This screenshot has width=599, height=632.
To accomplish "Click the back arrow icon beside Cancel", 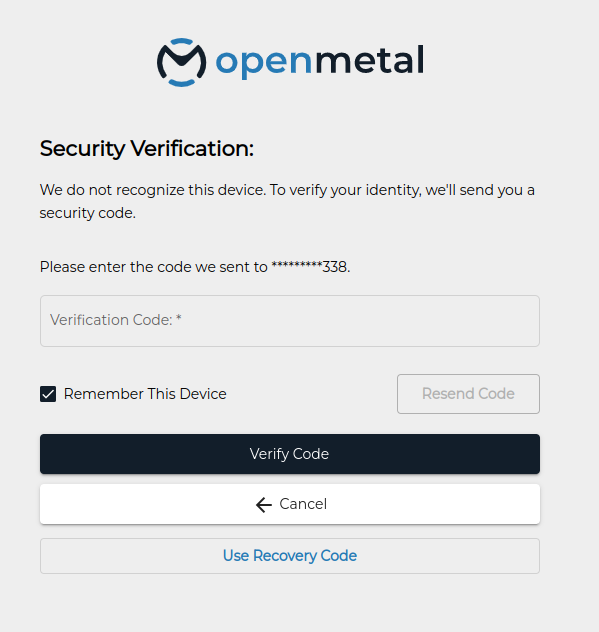I will (x=264, y=505).
